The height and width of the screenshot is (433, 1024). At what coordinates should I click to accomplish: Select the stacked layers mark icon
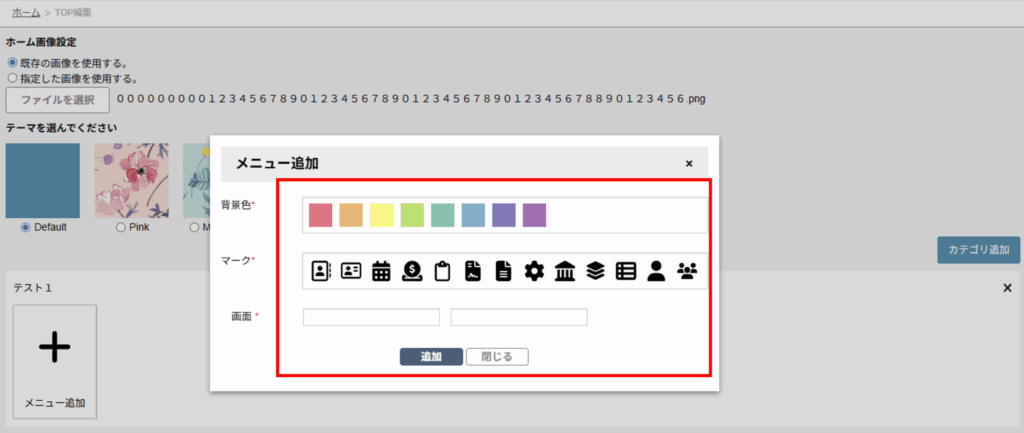[595, 270]
